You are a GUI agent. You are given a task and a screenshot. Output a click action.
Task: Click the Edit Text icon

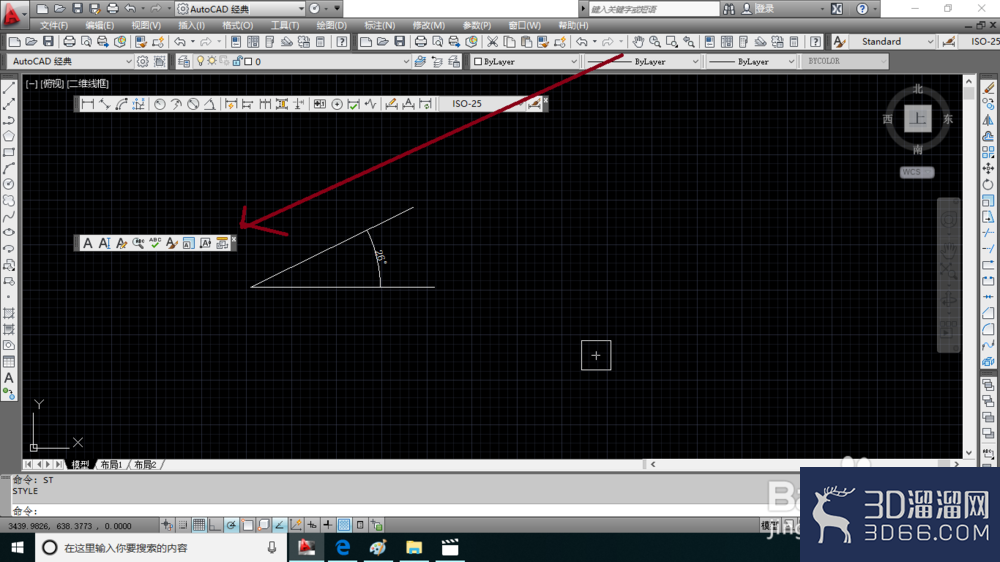coord(121,243)
